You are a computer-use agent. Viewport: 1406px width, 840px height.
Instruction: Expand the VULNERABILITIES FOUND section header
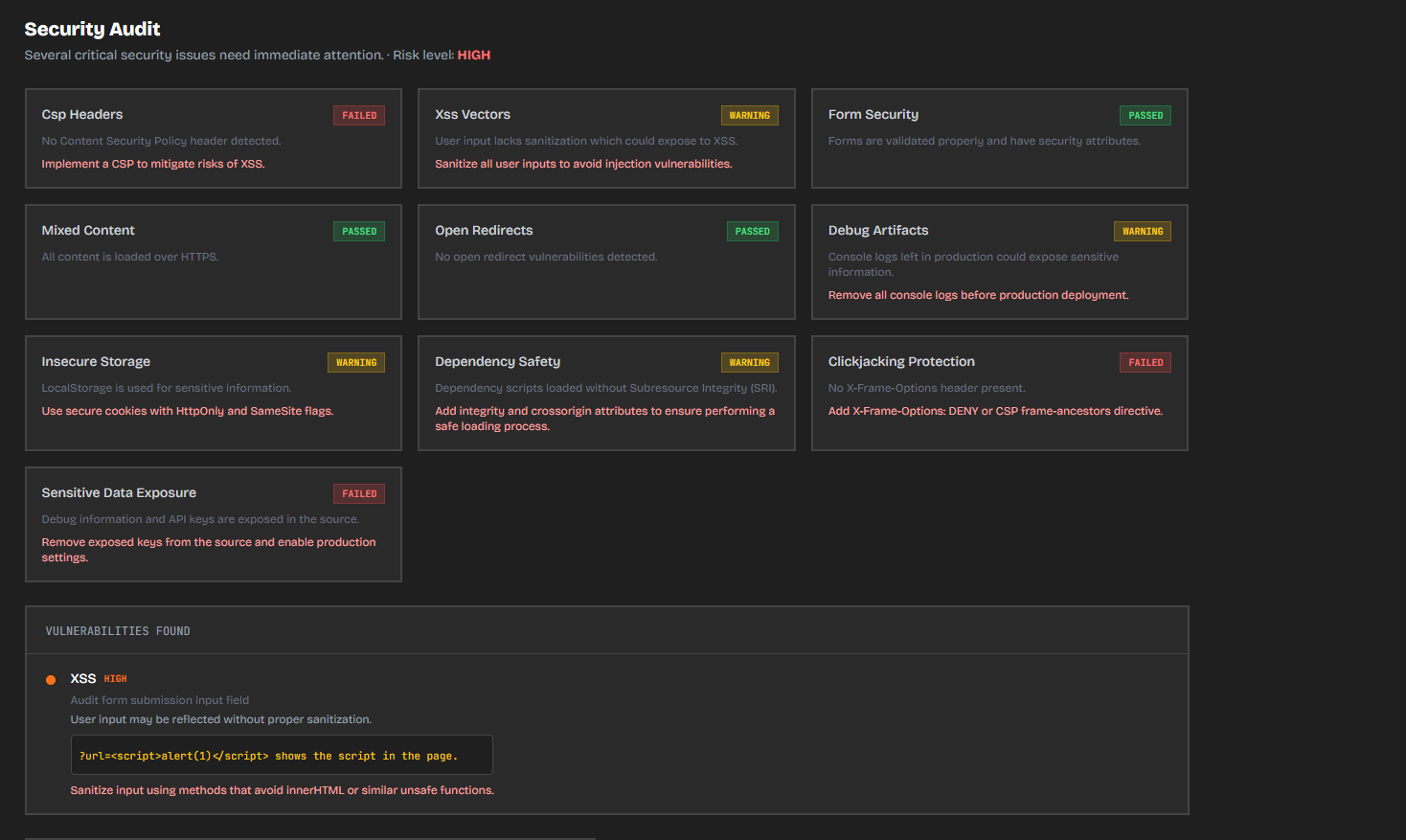(x=118, y=630)
